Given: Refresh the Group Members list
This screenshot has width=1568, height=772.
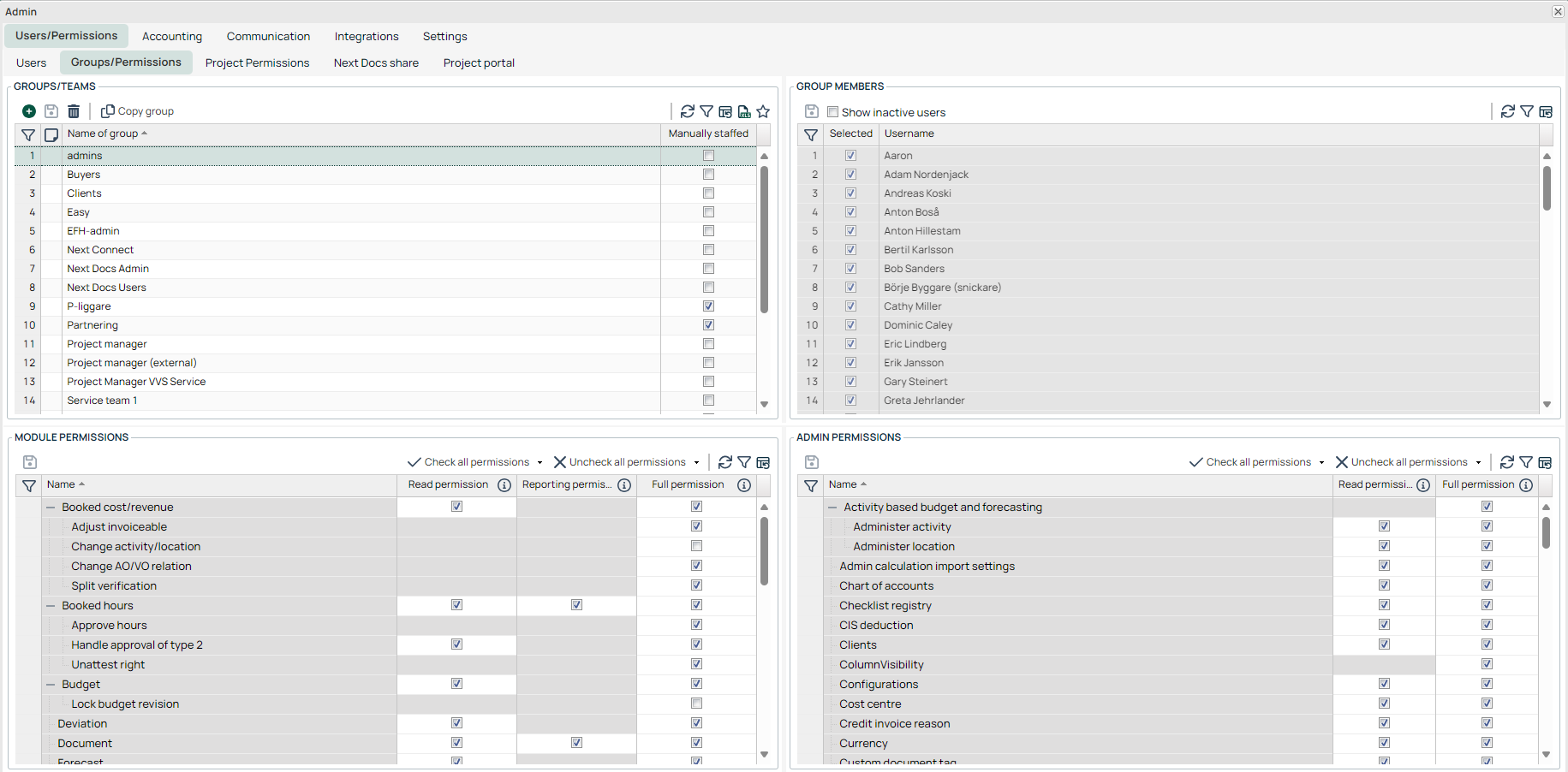Looking at the screenshot, I should tap(1508, 111).
